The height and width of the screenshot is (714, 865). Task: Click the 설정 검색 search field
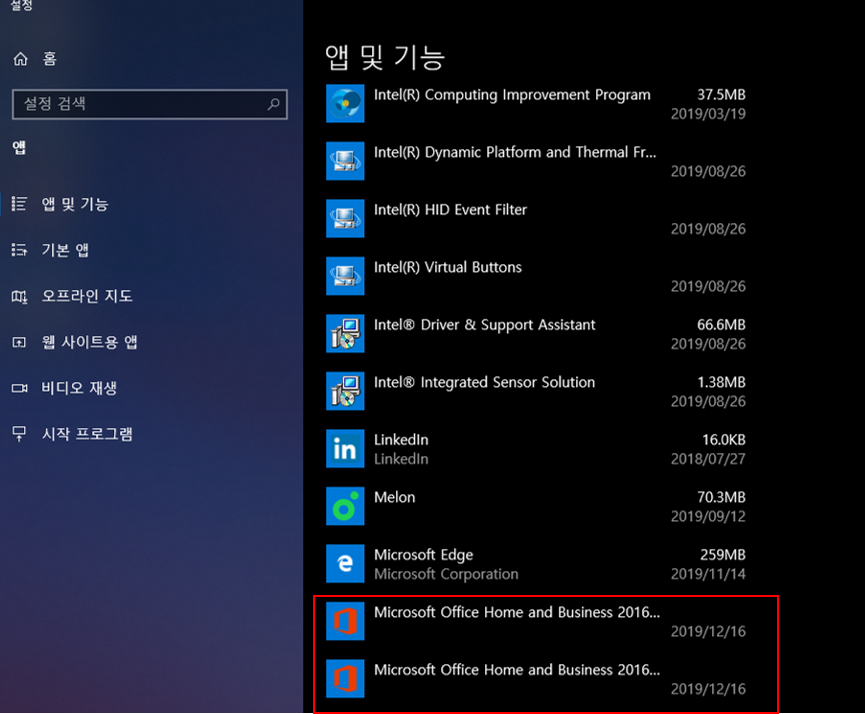click(149, 104)
